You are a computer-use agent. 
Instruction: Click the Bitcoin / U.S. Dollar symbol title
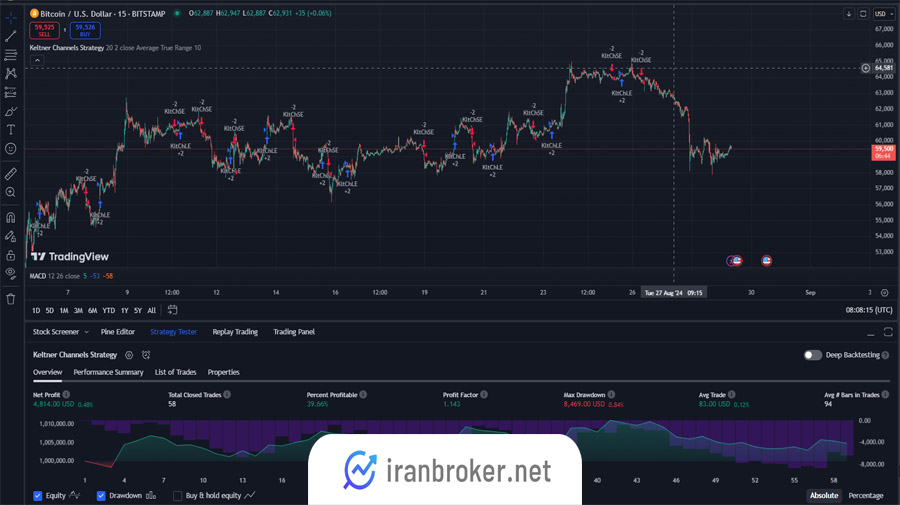click(103, 14)
